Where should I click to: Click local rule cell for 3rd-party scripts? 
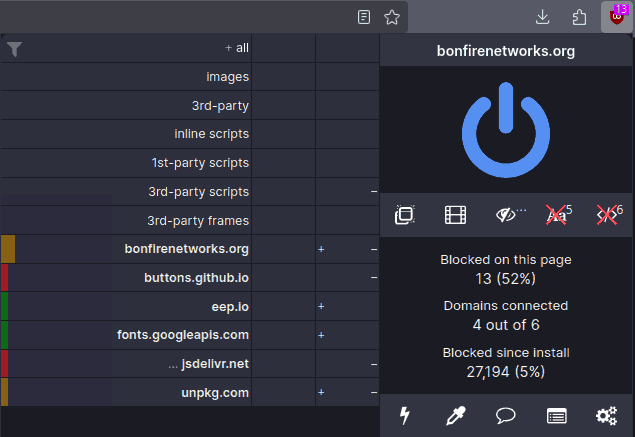(347, 192)
